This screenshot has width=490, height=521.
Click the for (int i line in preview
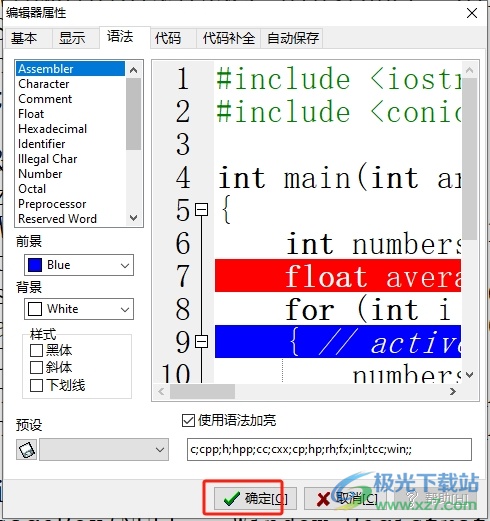(x=368, y=309)
